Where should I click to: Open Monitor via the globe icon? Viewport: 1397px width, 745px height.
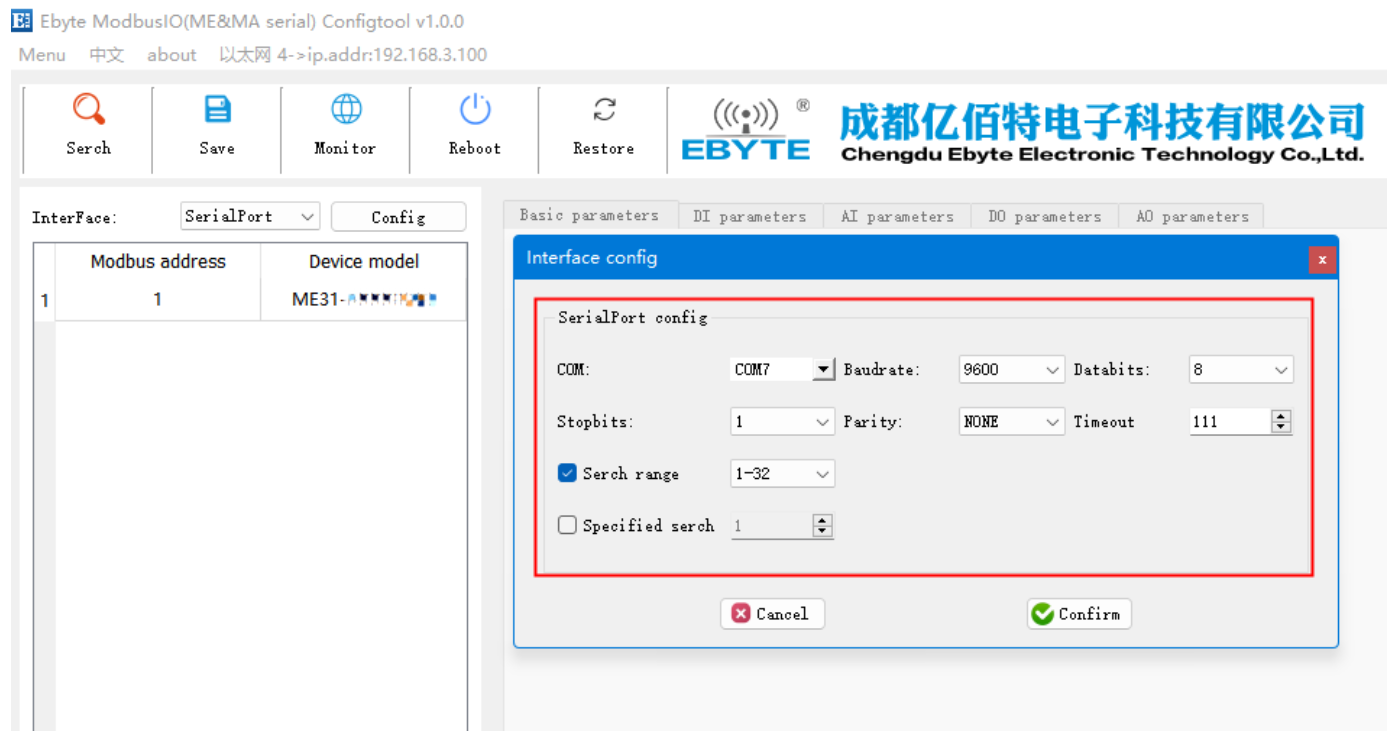(x=346, y=110)
